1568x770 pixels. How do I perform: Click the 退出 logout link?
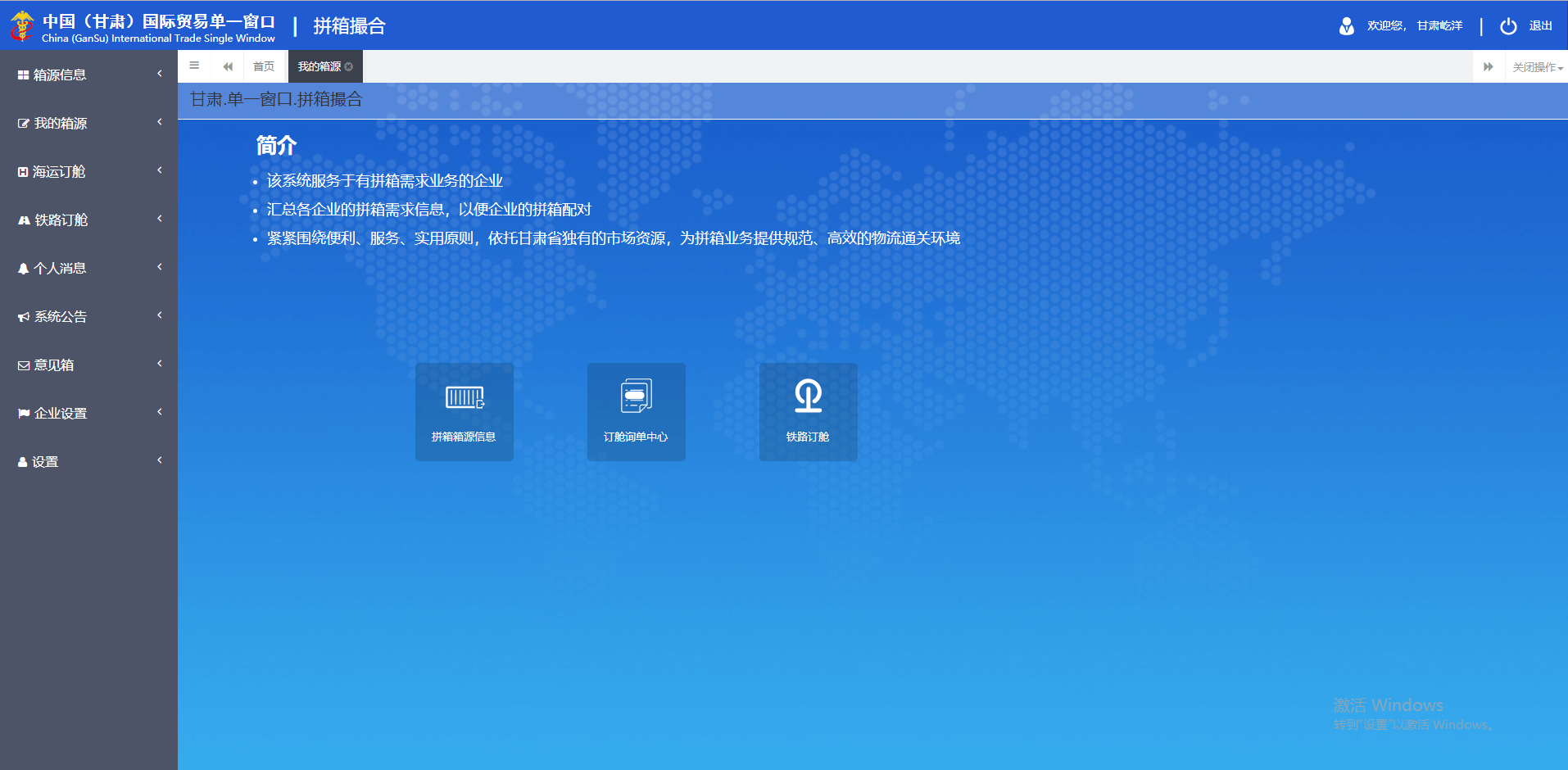pos(1540,26)
